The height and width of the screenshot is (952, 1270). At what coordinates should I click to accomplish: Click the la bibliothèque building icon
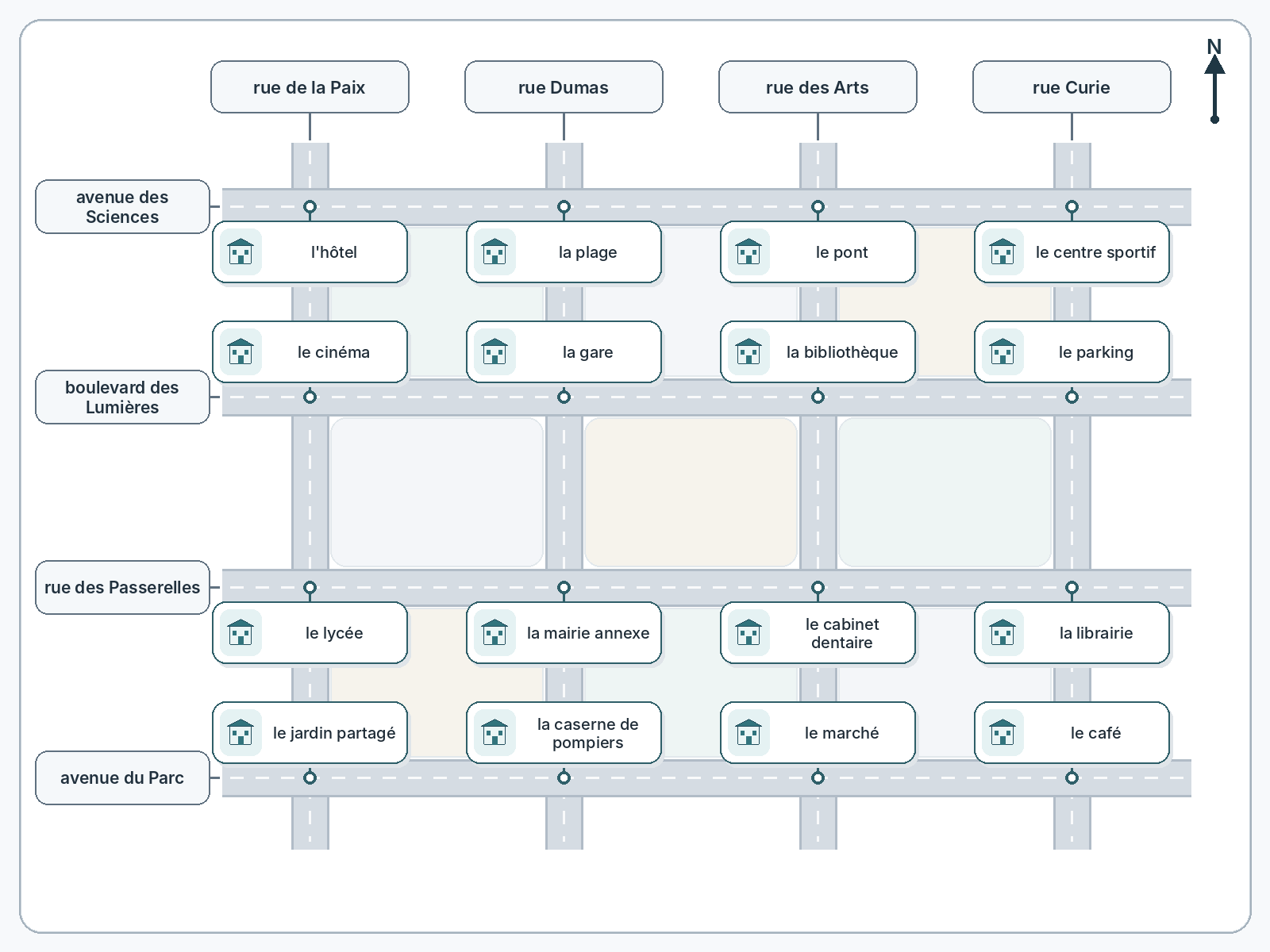point(749,352)
